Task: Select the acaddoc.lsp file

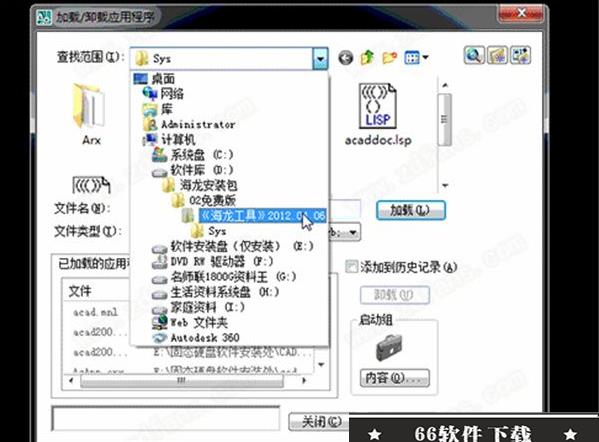Action: coord(378,115)
